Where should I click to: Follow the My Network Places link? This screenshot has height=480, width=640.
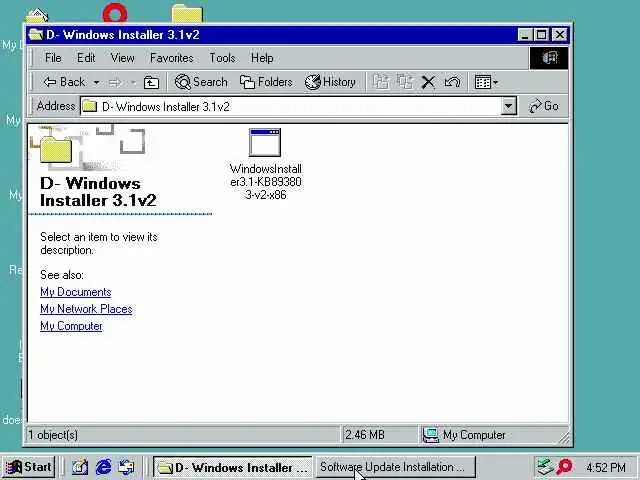pyautogui.click(x=86, y=309)
